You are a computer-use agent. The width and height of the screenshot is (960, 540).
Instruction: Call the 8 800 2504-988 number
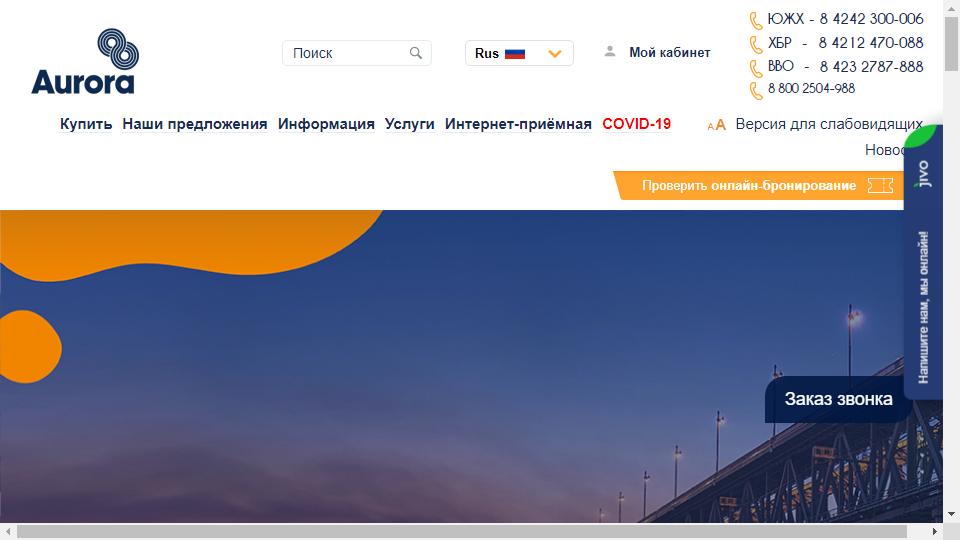tap(811, 88)
